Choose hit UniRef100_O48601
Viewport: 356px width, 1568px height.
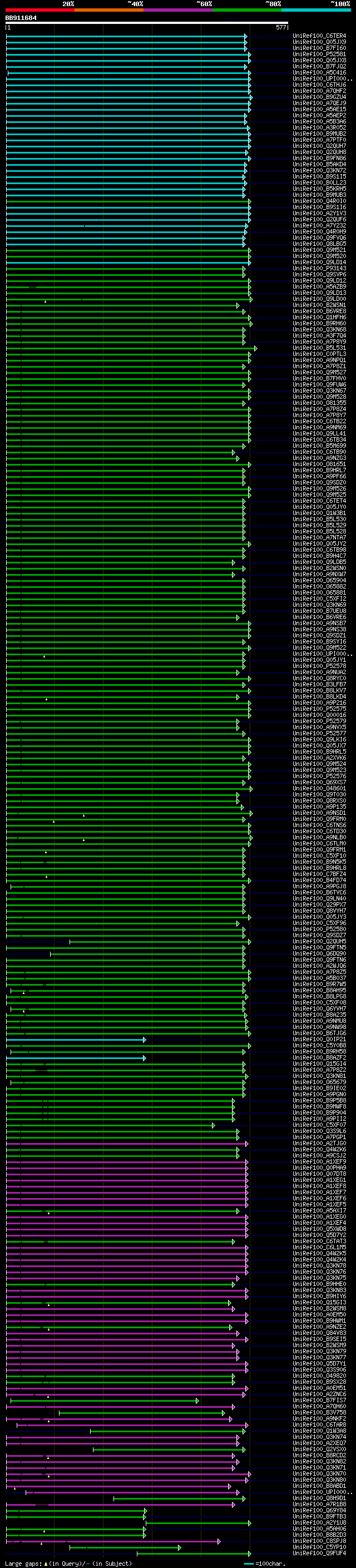(319, 788)
